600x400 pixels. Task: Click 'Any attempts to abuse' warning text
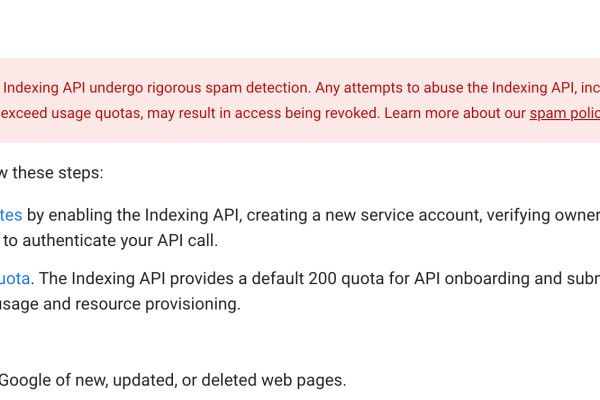(x=393, y=88)
